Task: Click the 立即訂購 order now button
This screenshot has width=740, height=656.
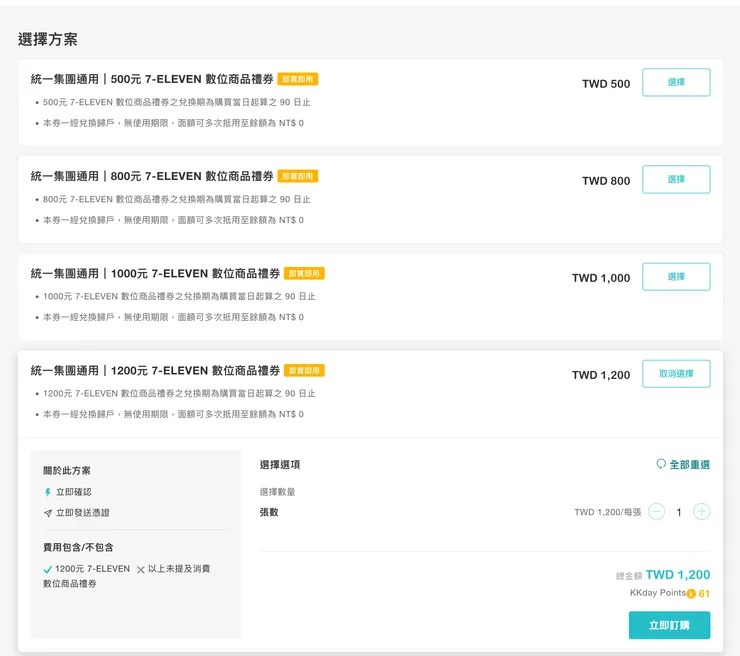Action: [669, 625]
